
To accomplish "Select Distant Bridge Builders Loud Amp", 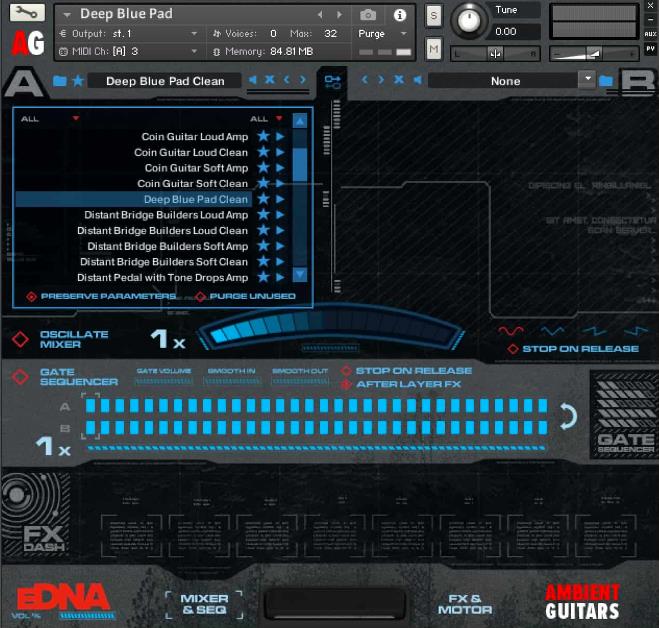I will click(x=166, y=215).
